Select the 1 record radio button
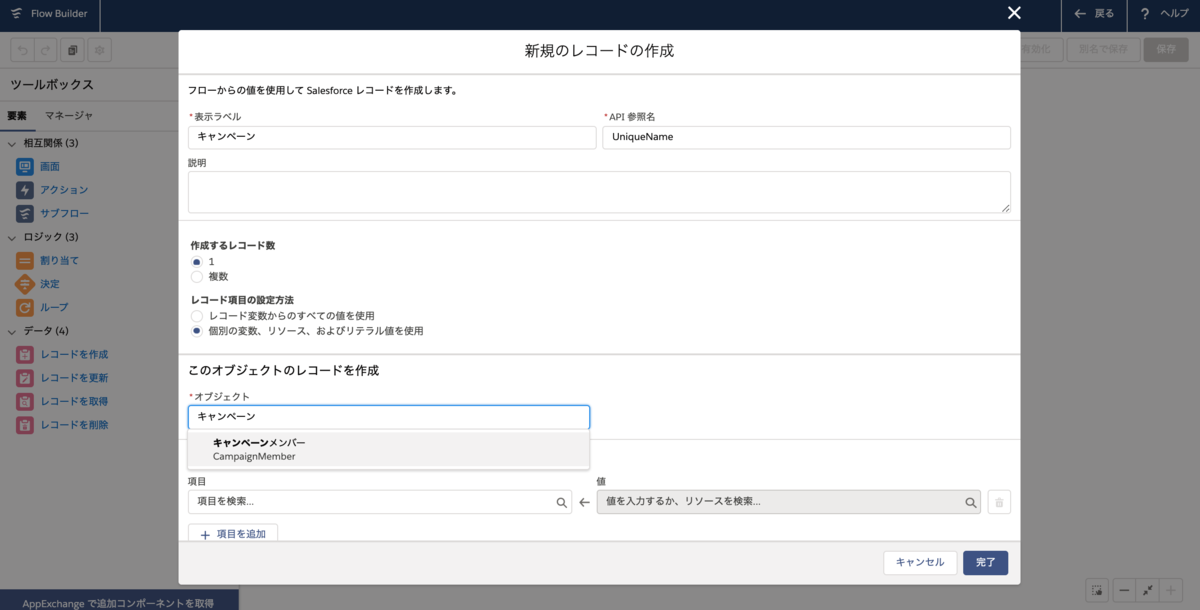 pos(197,261)
